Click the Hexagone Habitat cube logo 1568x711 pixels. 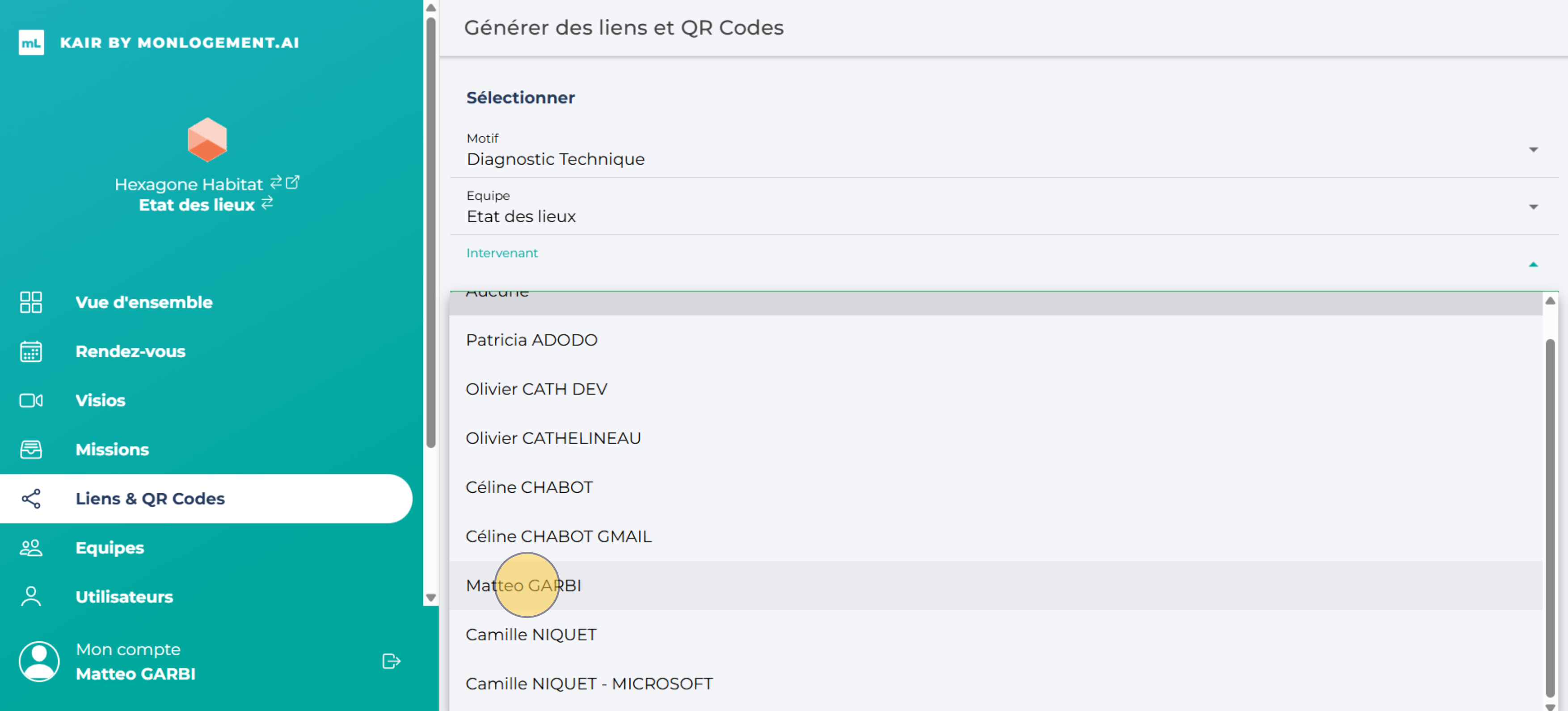coord(207,140)
